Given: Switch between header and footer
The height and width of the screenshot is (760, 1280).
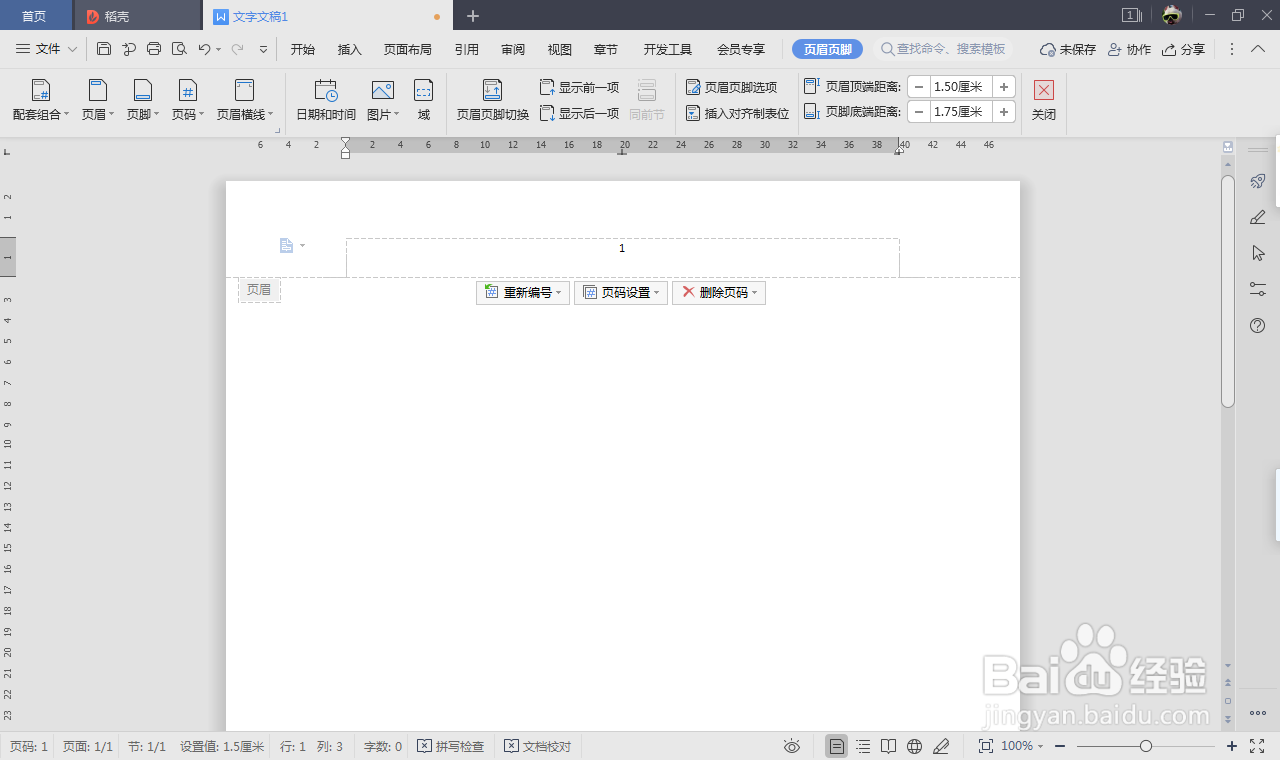Looking at the screenshot, I should (490, 100).
